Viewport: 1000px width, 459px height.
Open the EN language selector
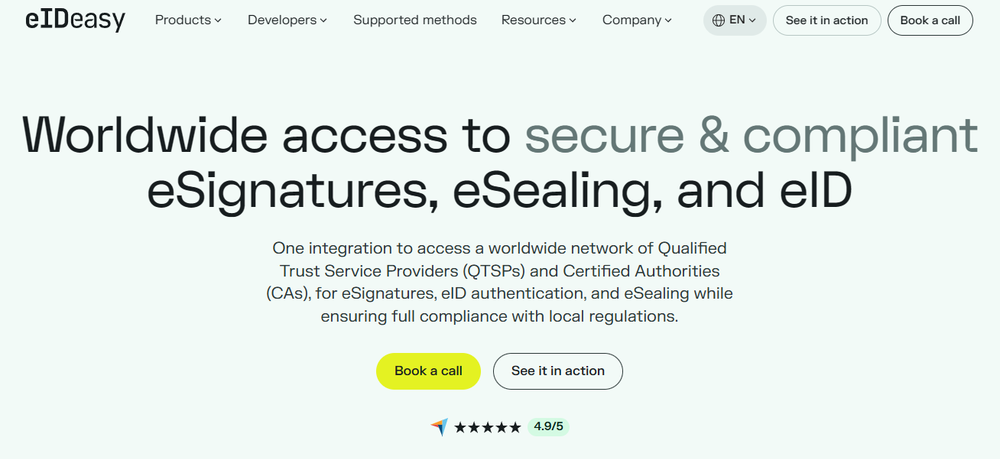point(735,20)
